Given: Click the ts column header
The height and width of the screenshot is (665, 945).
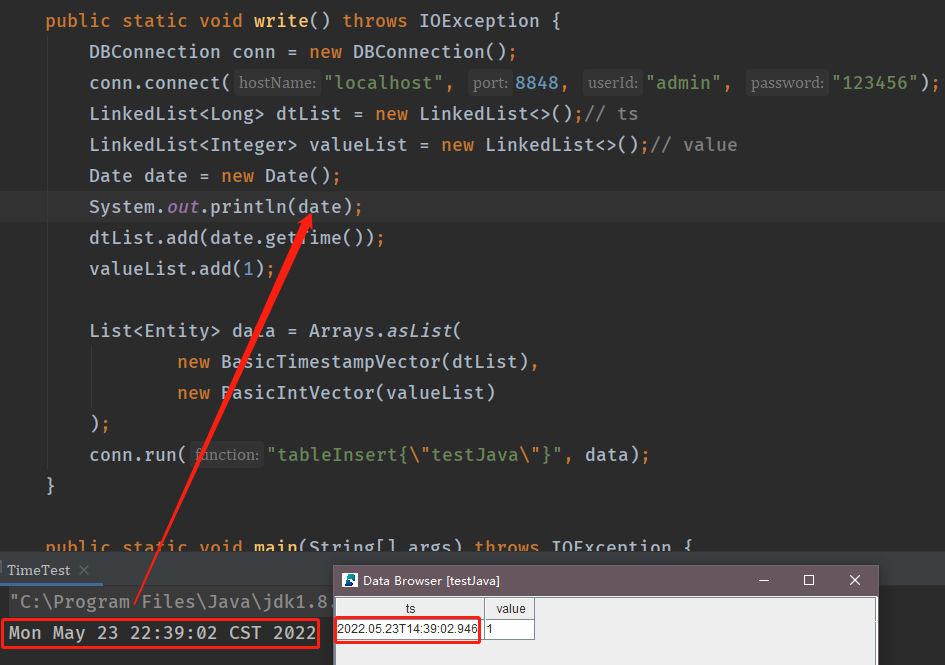Looking at the screenshot, I should pos(410,608).
